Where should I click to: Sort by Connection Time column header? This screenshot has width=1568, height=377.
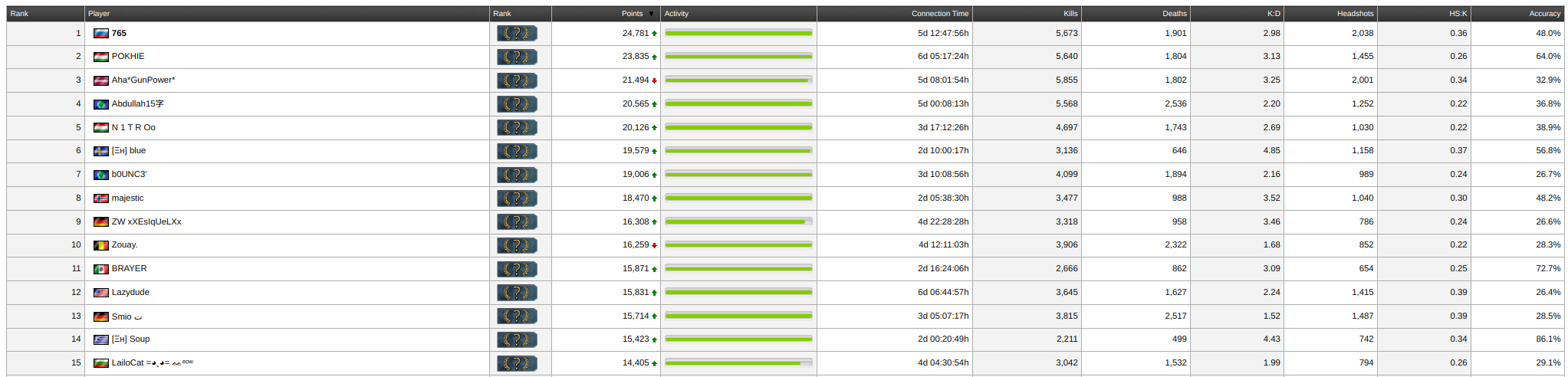(x=940, y=14)
